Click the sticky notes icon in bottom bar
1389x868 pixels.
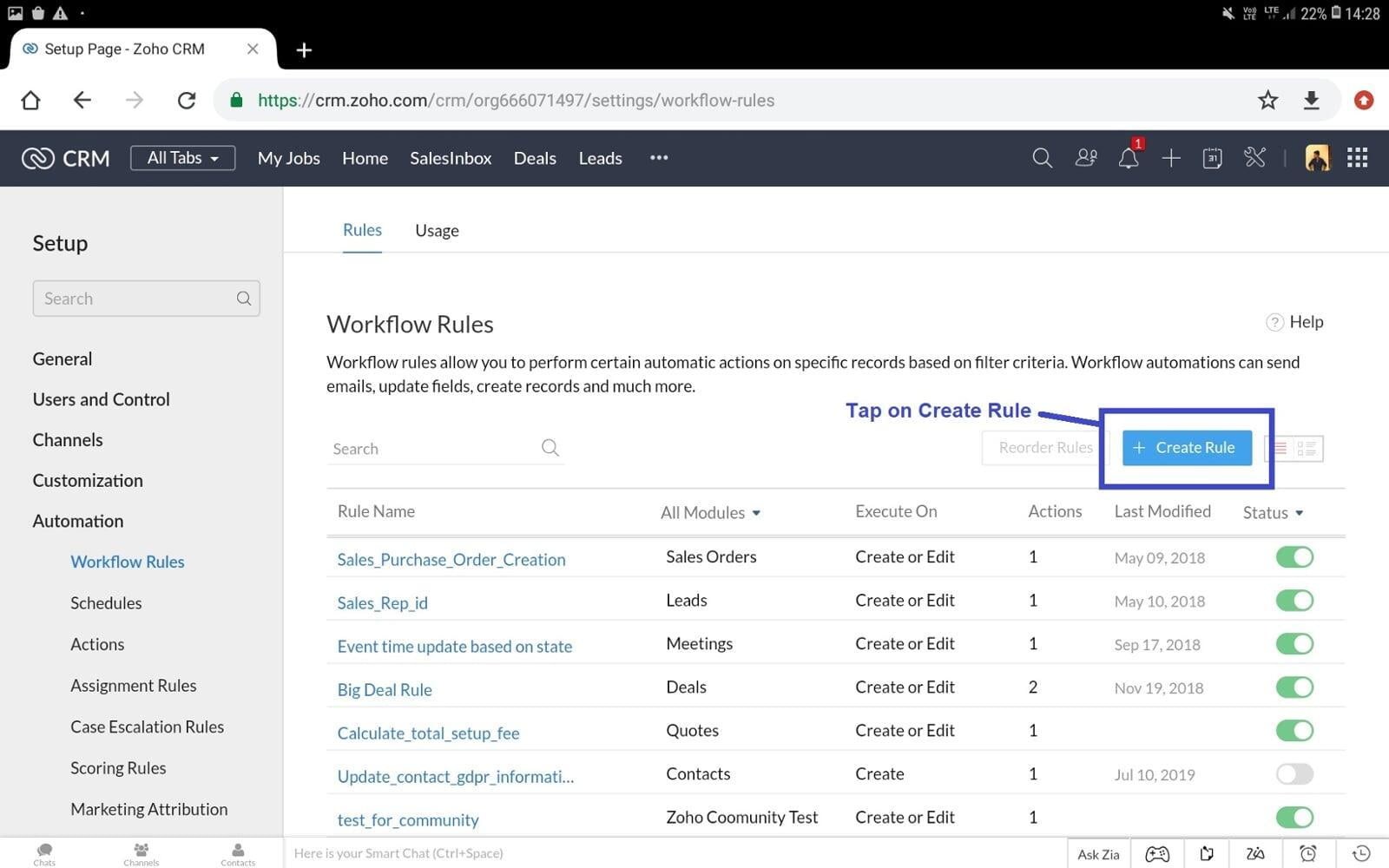pos(1207,854)
